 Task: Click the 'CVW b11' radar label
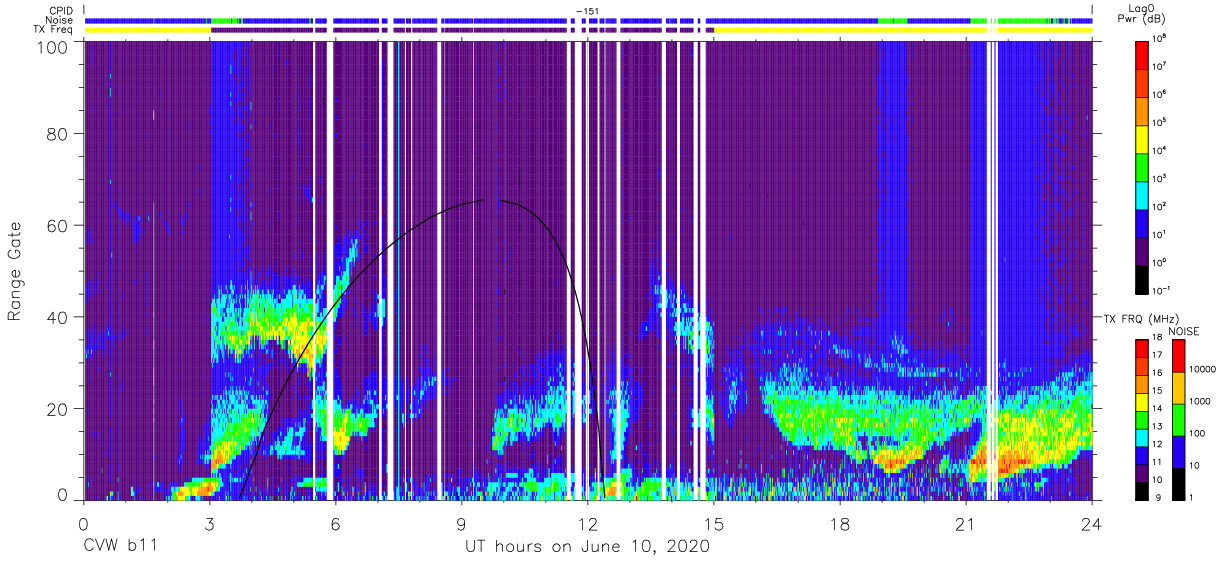coord(120,547)
